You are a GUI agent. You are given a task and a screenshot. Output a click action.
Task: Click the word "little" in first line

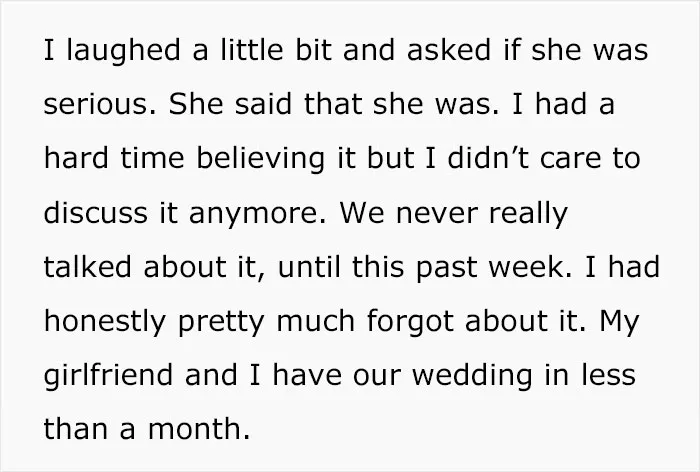[252, 49]
